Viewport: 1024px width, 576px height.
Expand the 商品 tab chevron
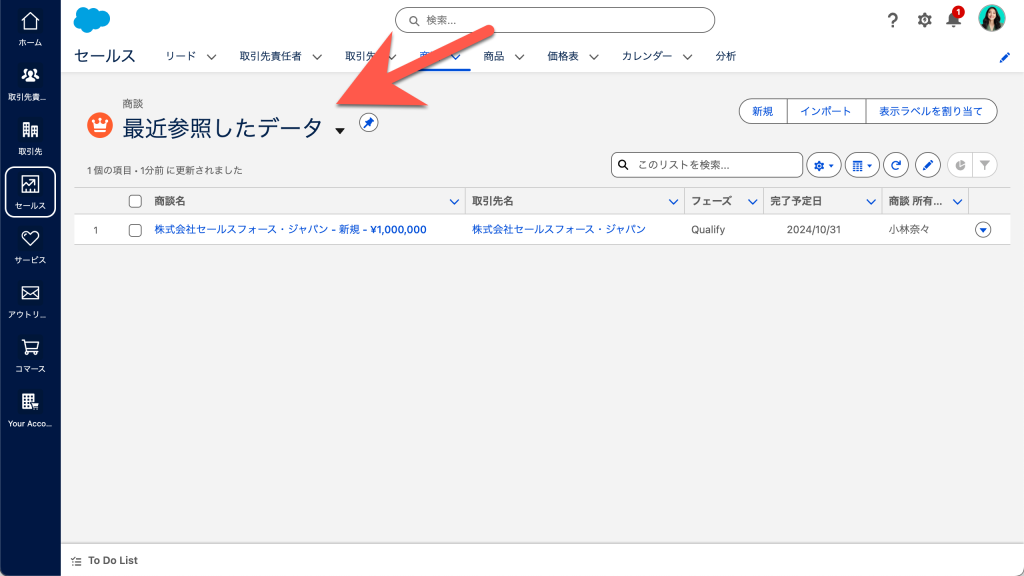coord(519,57)
